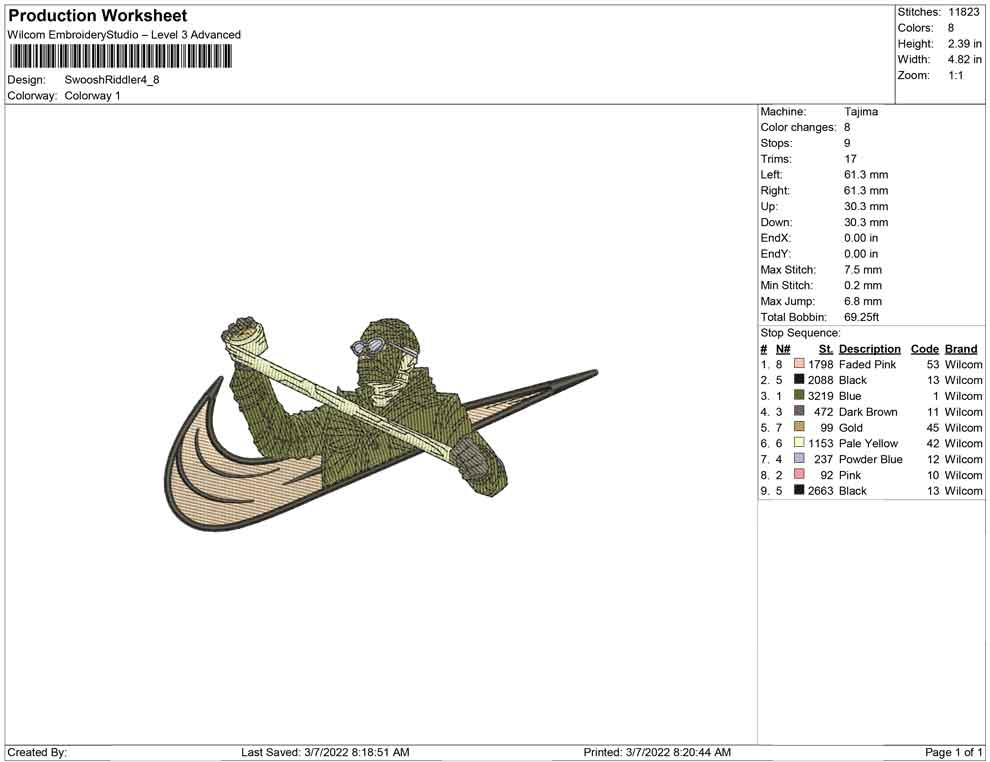Click the Up value 30.3 mm
The width and height of the screenshot is (990, 762).
tap(866, 206)
